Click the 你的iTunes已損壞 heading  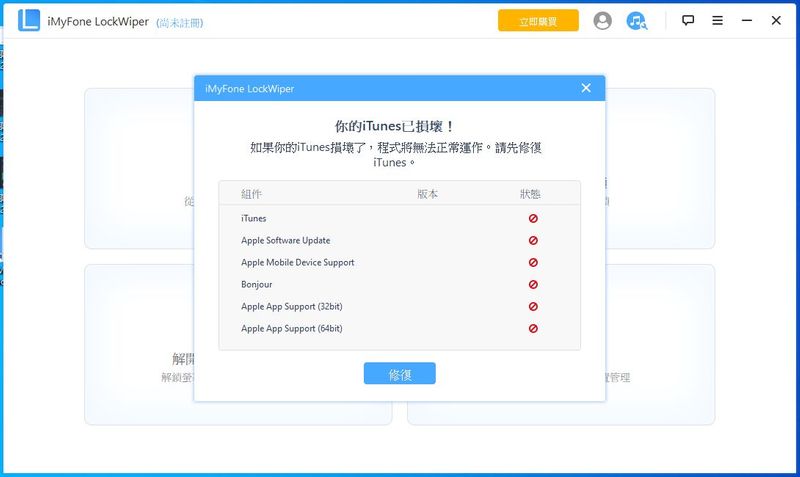pos(394,126)
